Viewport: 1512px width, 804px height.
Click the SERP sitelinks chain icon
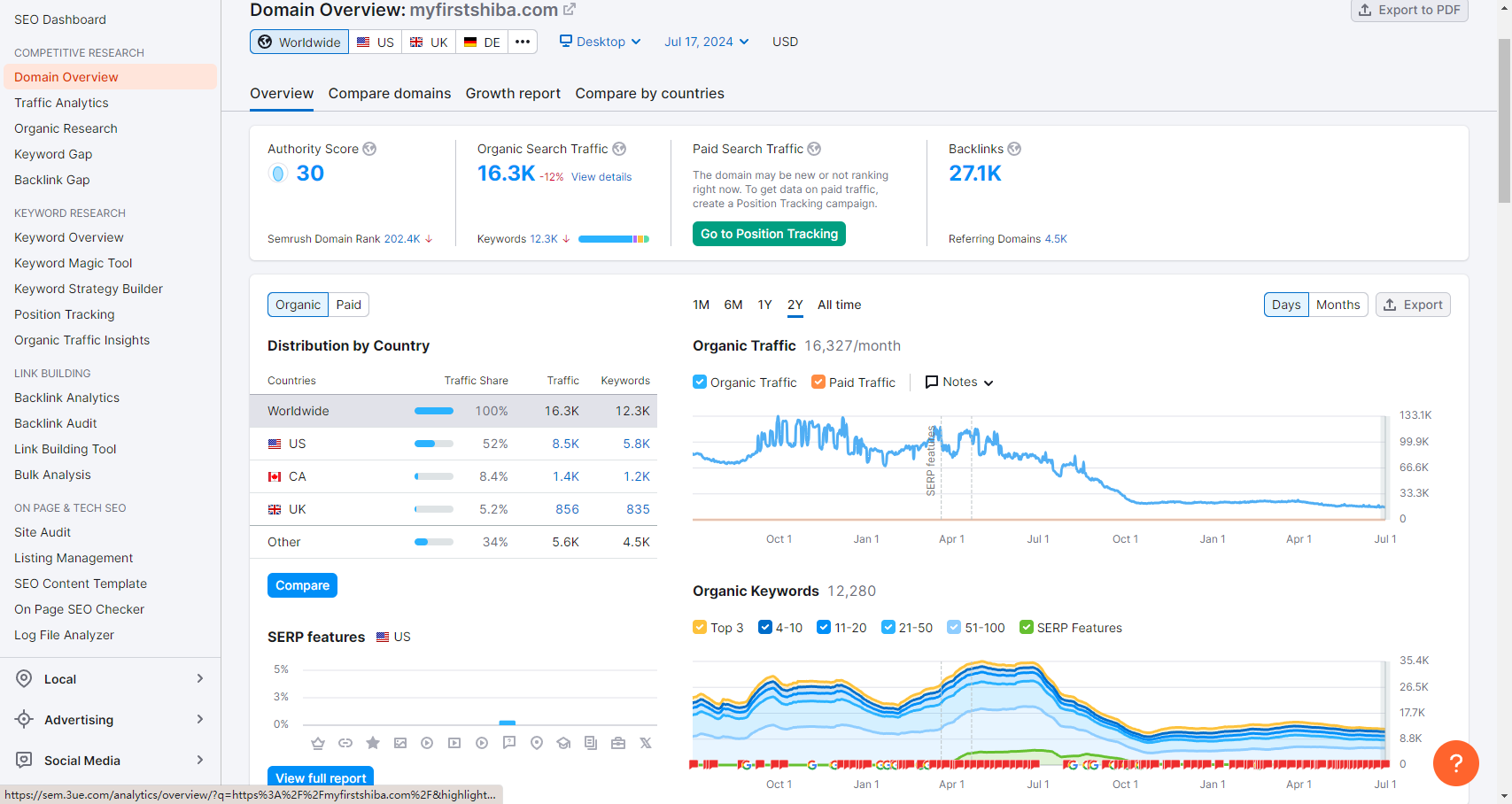coord(345,743)
